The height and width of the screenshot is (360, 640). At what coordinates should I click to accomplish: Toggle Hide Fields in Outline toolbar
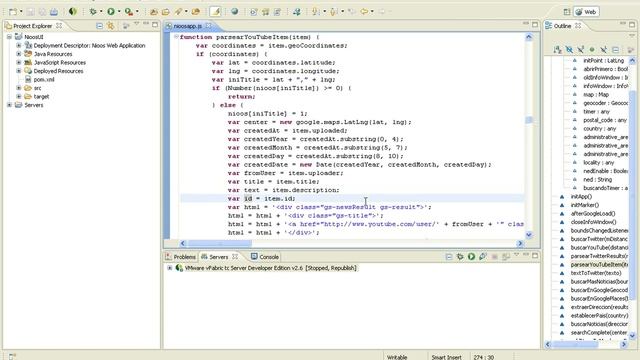(569, 50)
